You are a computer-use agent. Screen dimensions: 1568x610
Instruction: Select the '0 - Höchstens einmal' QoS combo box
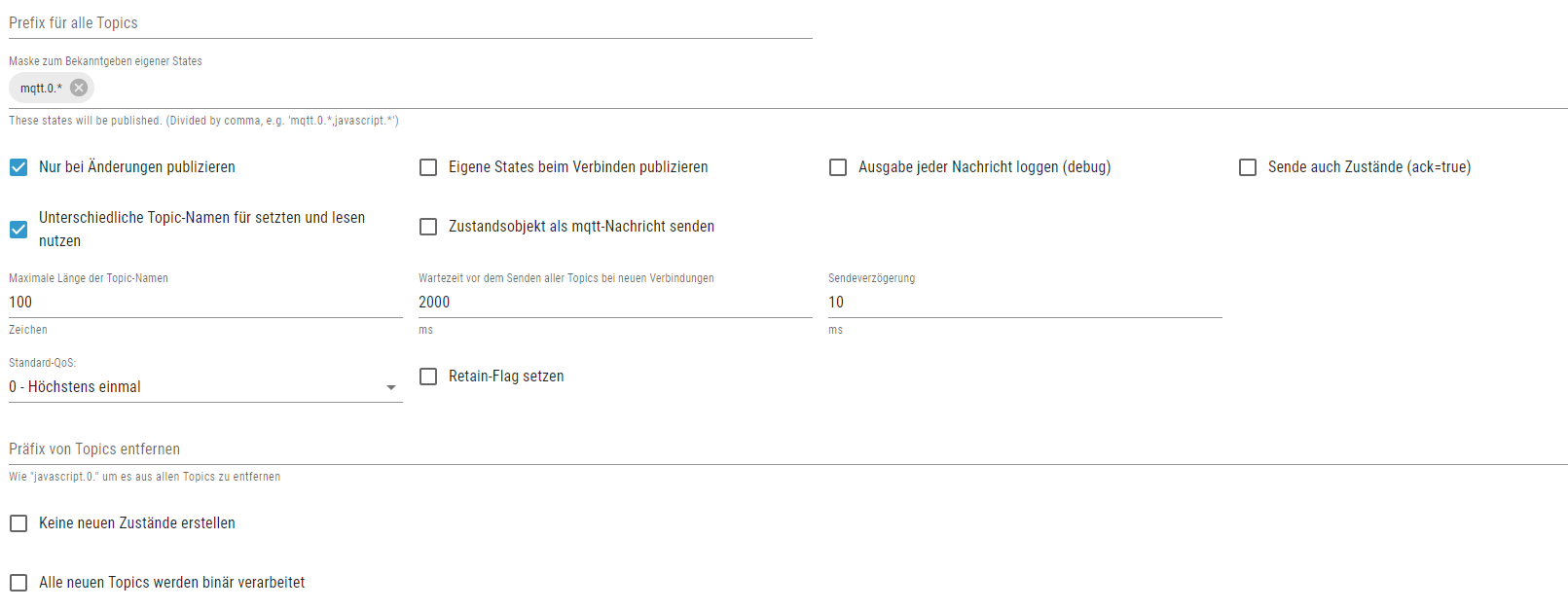tap(195, 387)
